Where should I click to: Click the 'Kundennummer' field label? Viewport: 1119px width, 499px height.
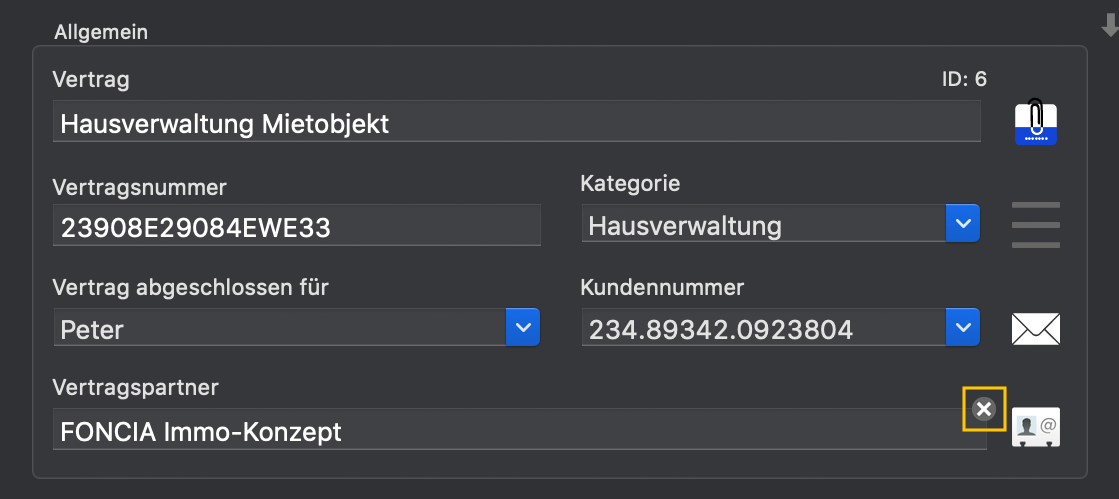pos(662,288)
